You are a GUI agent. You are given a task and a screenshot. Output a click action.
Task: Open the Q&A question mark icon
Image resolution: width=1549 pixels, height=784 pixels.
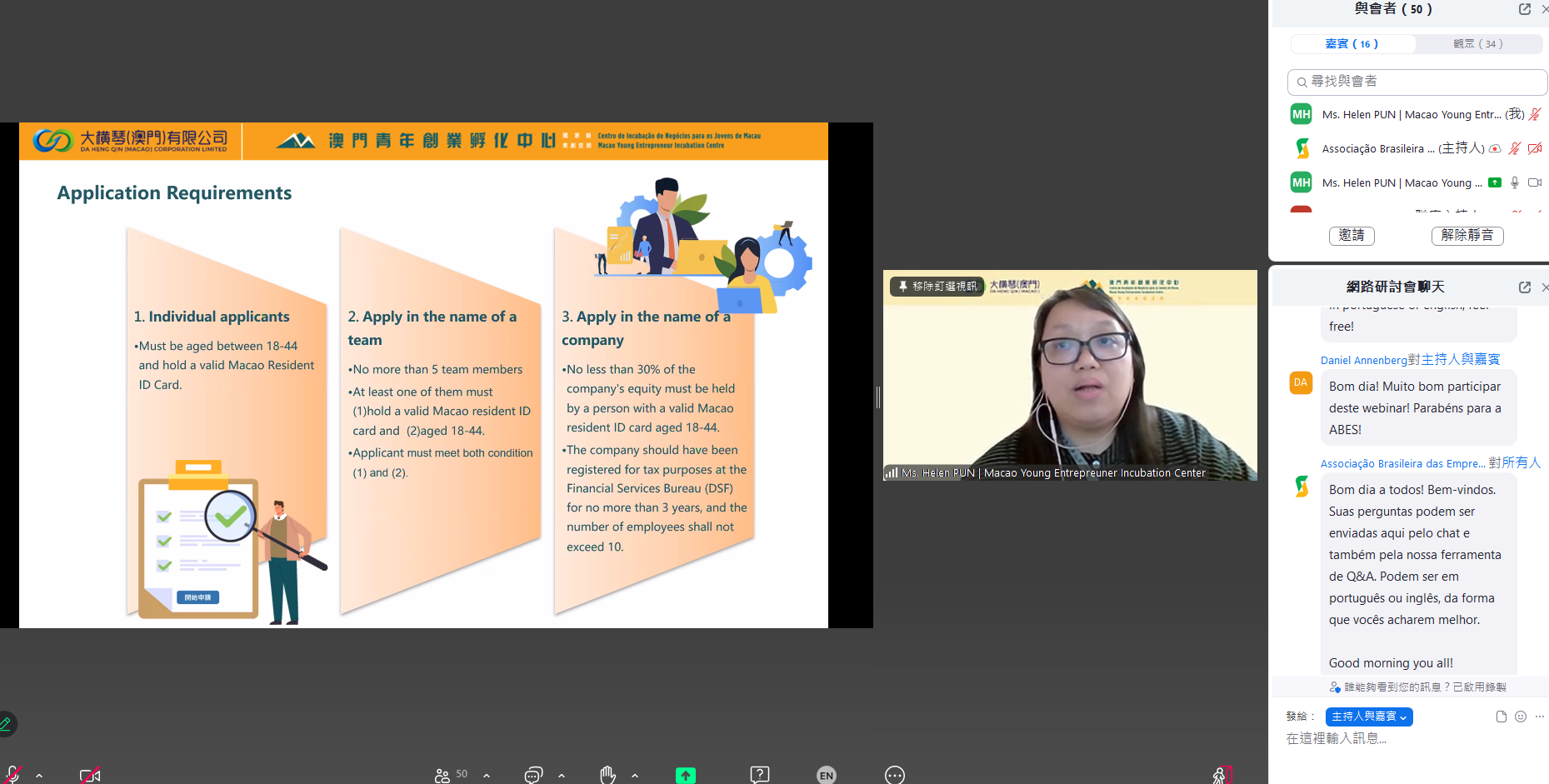tap(760, 775)
